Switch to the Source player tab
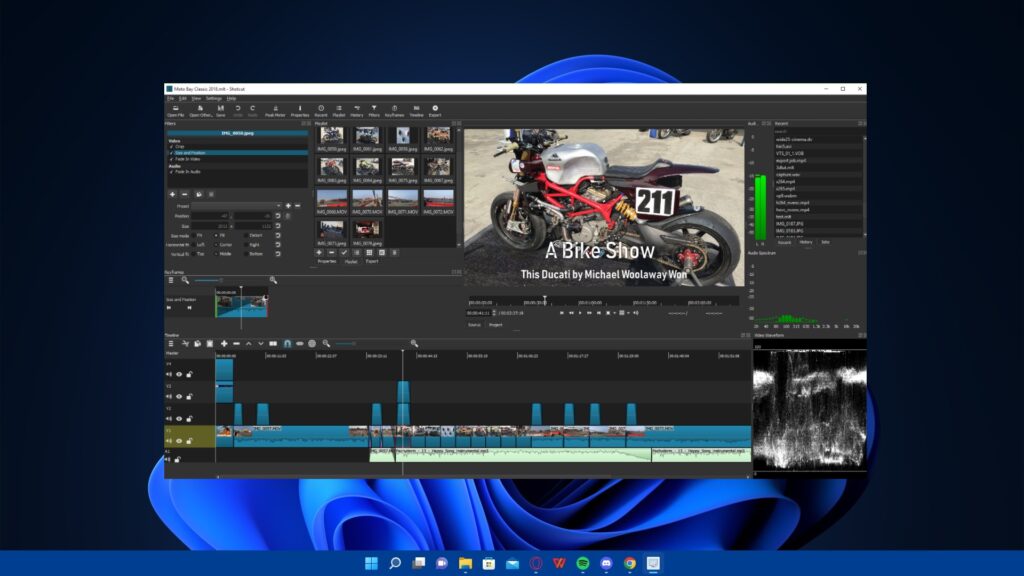Viewport: 1024px width, 576px height. tap(474, 325)
